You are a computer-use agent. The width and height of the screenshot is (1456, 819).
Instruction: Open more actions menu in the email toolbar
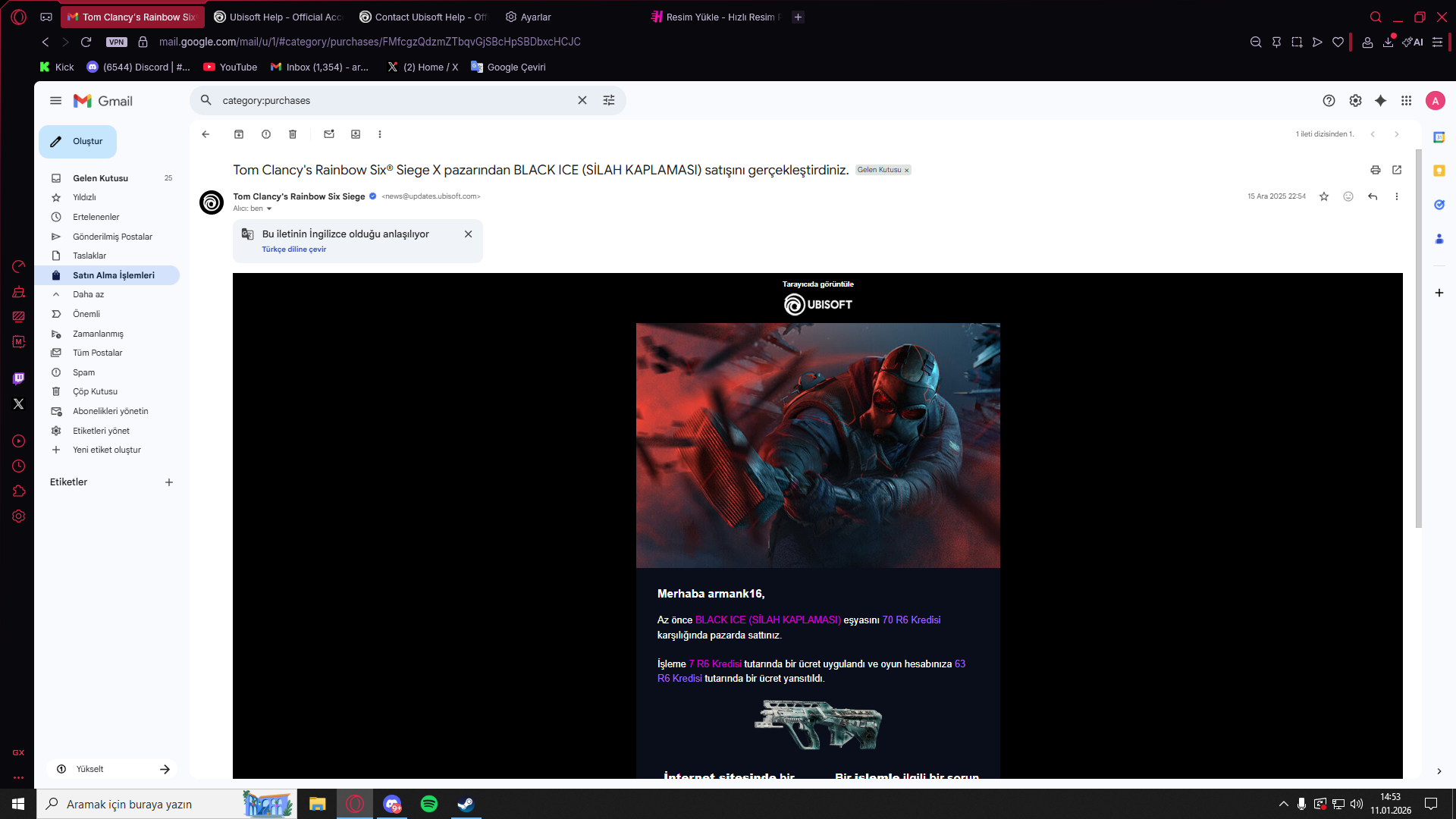coord(380,134)
